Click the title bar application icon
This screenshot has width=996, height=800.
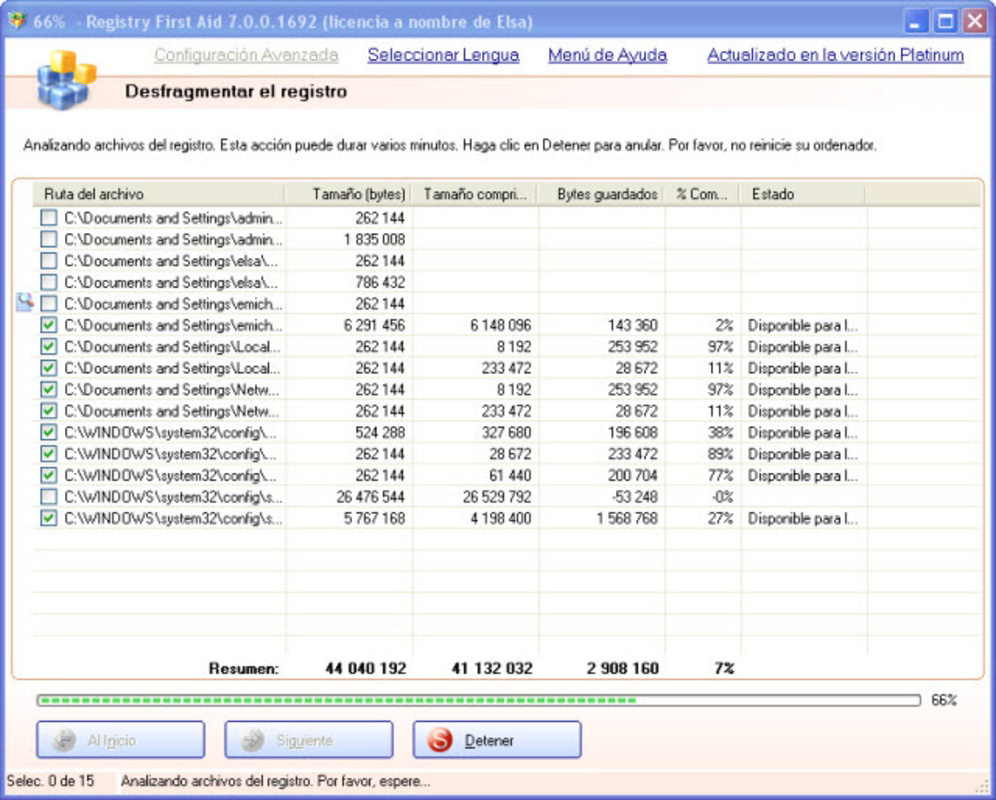(17, 21)
